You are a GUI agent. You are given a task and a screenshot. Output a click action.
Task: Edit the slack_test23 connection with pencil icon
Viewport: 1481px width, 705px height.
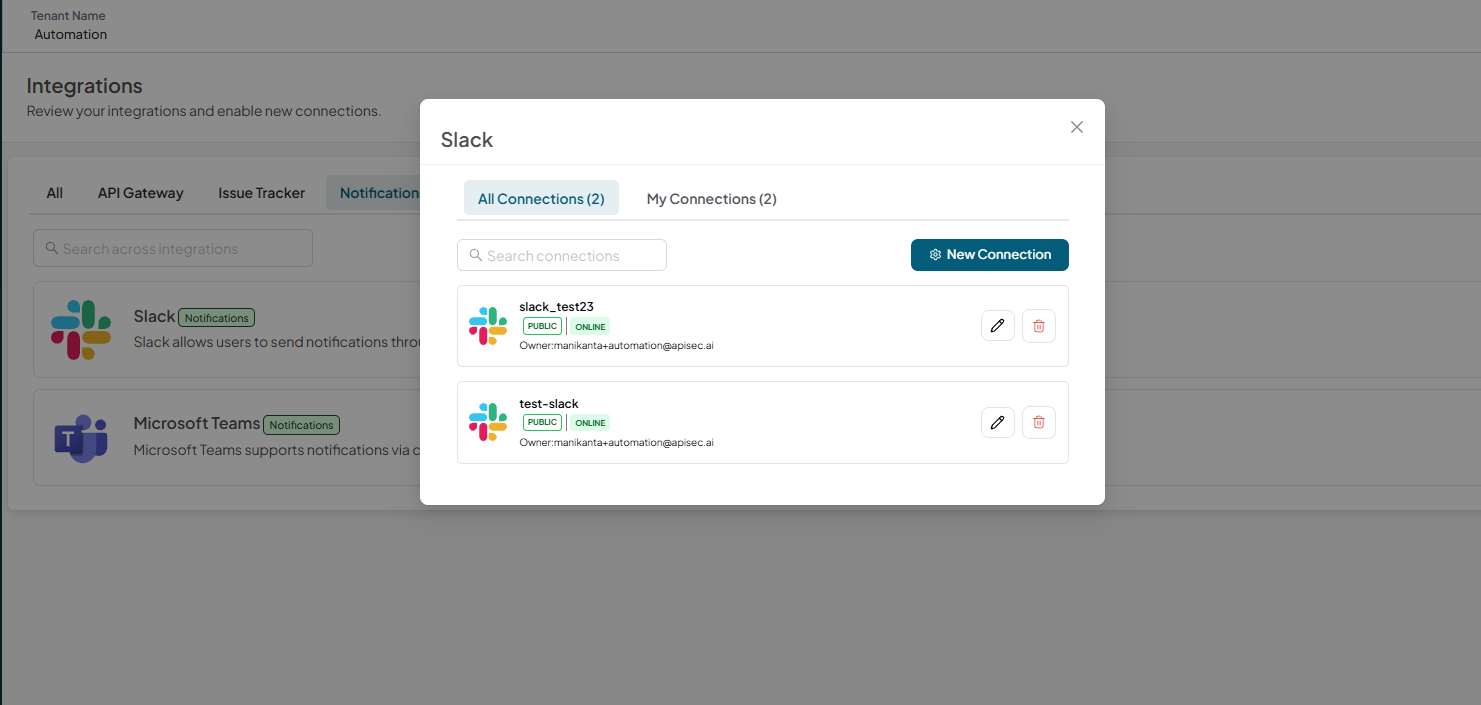click(x=997, y=326)
